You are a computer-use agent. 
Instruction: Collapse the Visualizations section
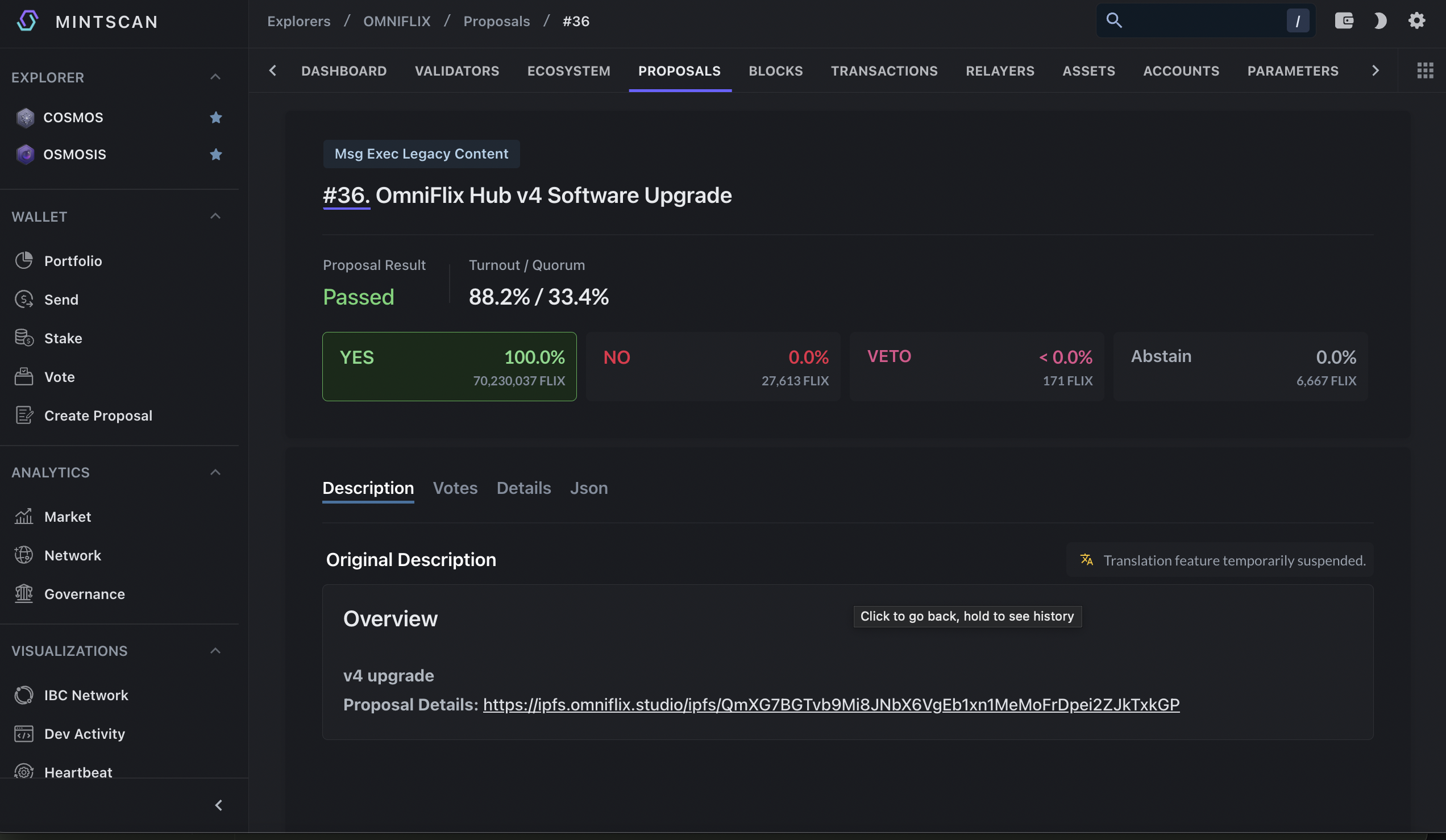tap(215, 651)
